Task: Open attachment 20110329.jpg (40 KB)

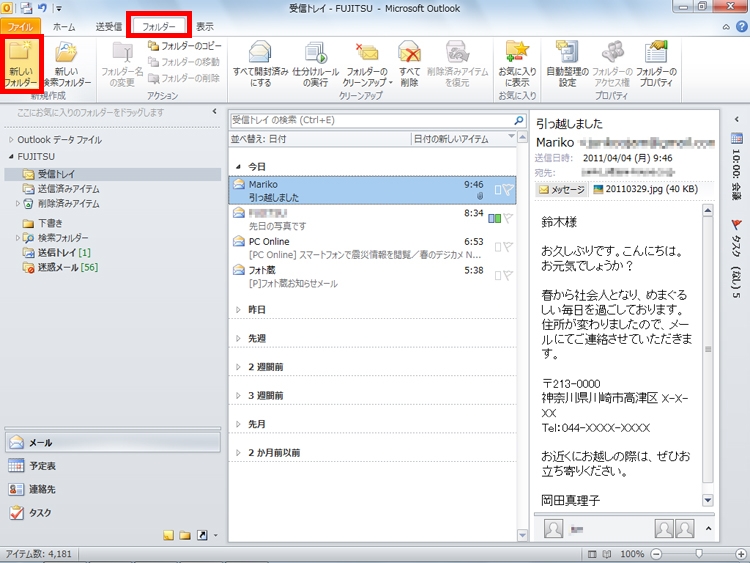Action: 646,189
